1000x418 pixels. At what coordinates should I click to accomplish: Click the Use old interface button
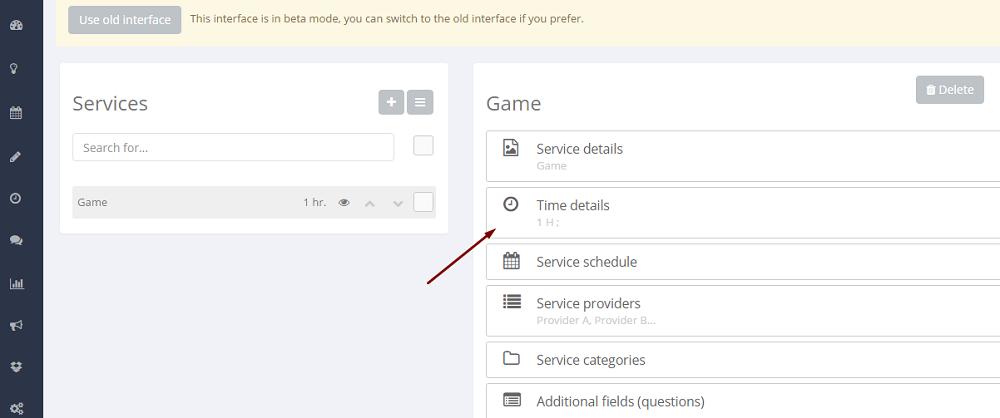tap(125, 19)
